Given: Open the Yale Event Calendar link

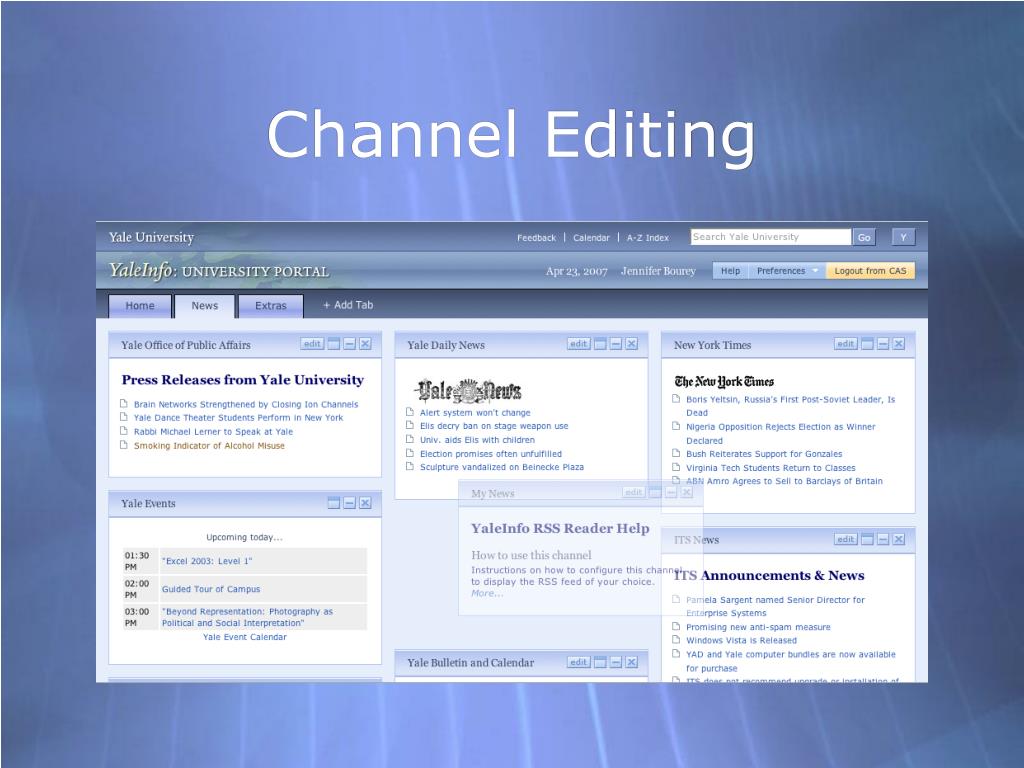Looking at the screenshot, I should tap(244, 637).
